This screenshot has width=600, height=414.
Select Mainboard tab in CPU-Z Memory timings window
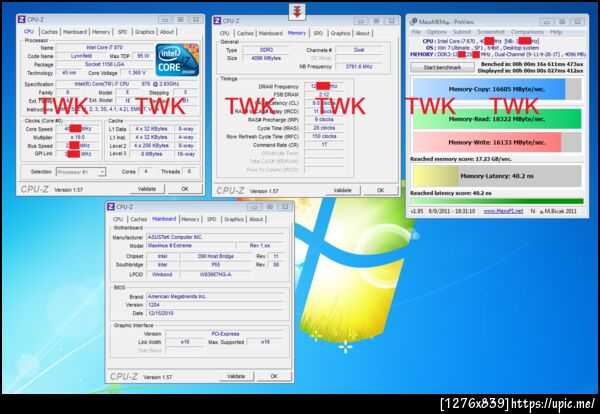(271, 33)
